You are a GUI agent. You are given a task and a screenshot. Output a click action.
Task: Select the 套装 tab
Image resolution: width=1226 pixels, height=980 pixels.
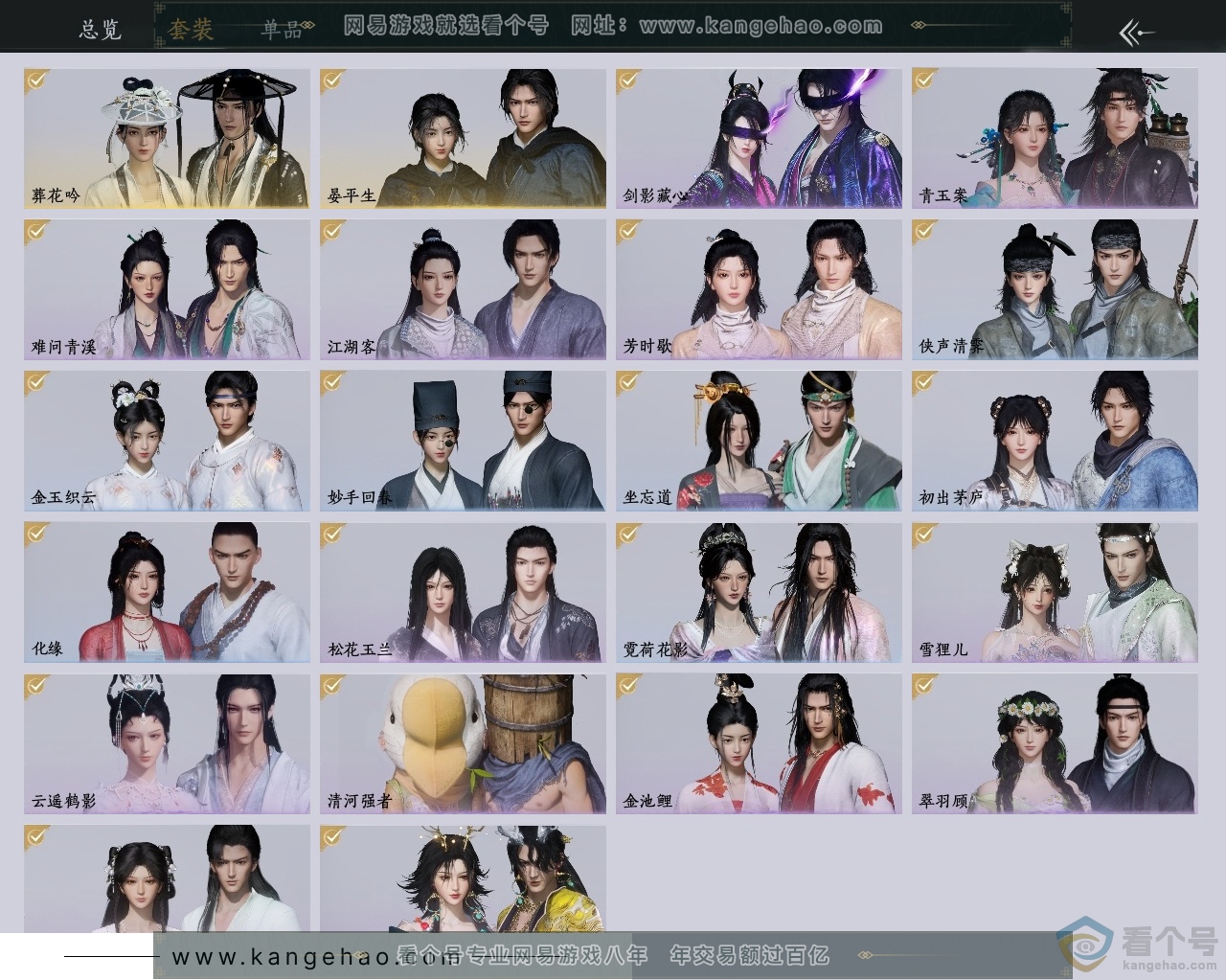point(191,29)
